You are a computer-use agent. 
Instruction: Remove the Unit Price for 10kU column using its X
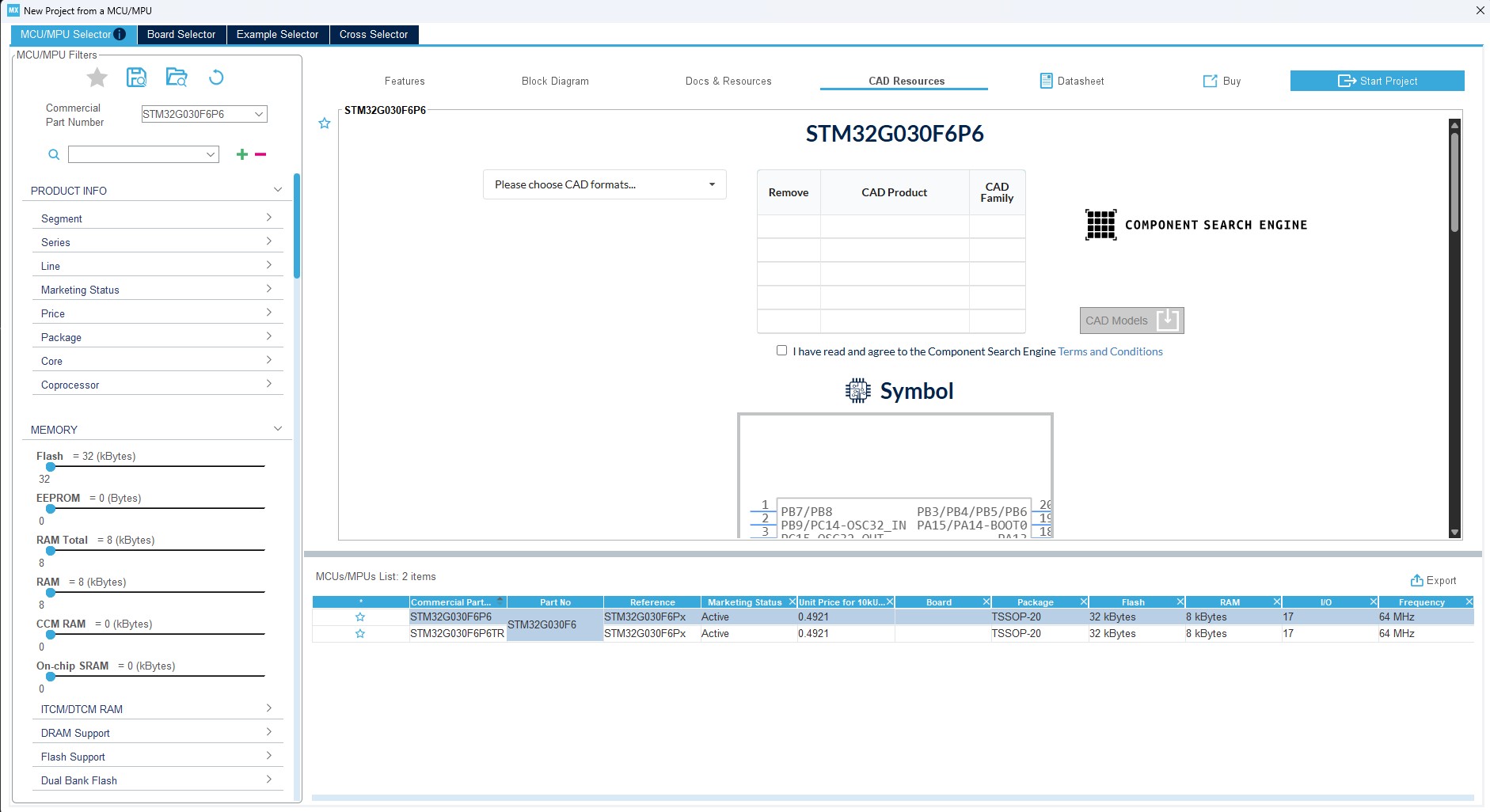coord(890,602)
